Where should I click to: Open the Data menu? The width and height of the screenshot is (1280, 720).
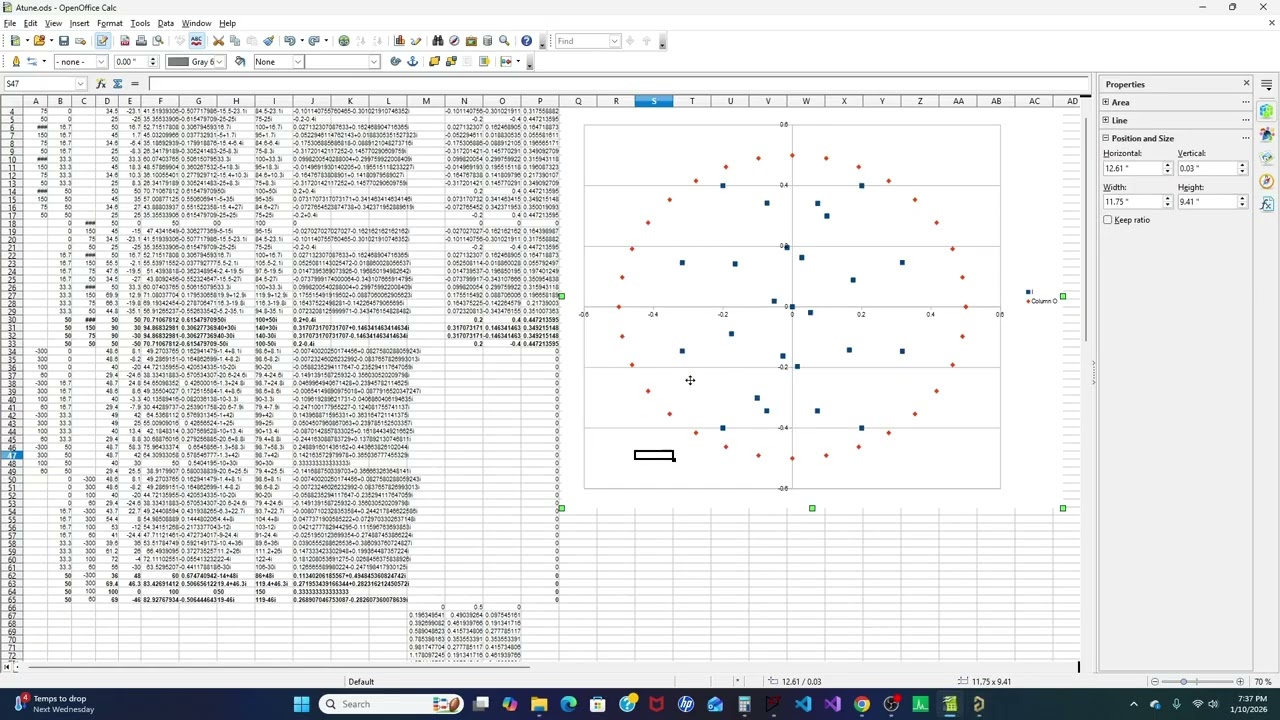[x=165, y=23]
